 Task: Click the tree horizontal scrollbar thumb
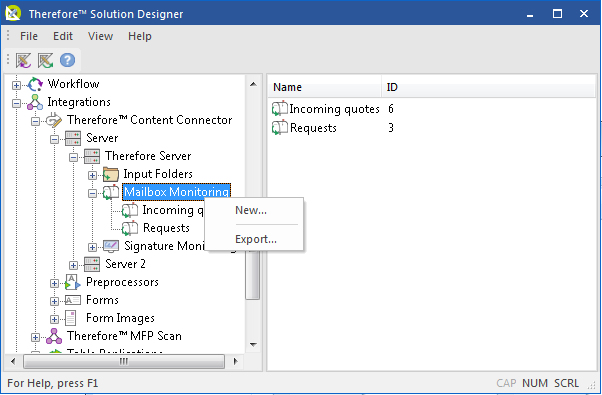click(x=124, y=361)
